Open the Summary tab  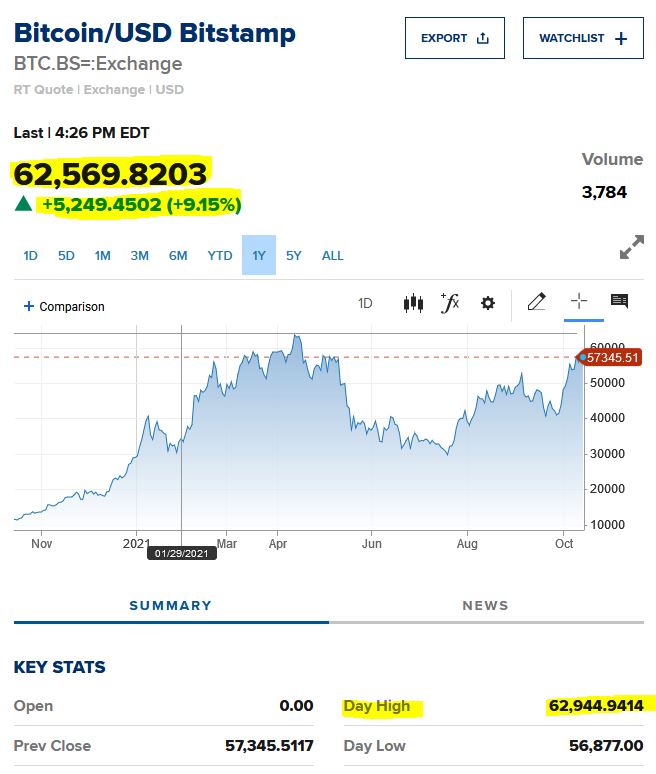point(171,605)
